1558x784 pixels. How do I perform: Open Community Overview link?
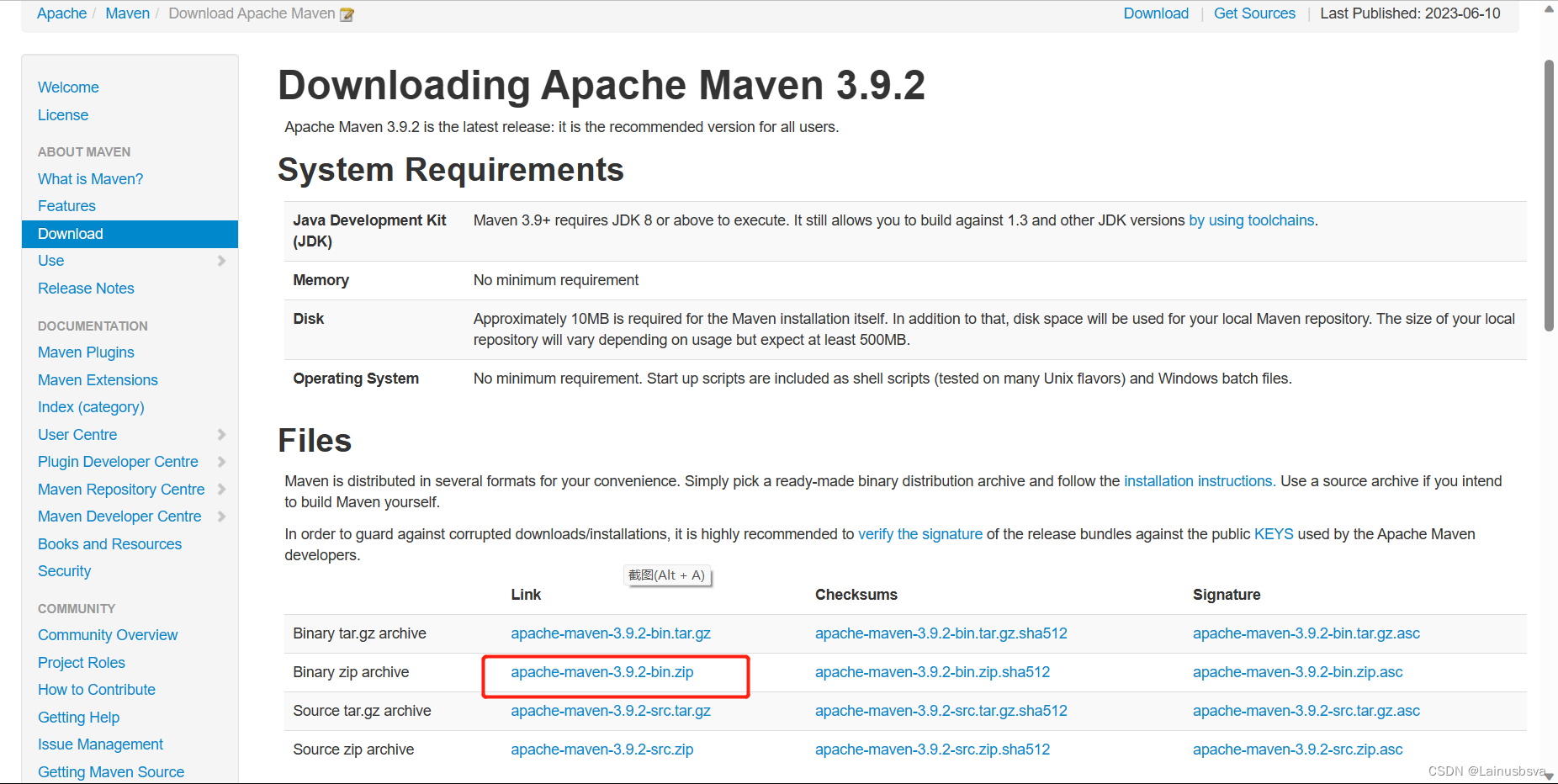(108, 635)
